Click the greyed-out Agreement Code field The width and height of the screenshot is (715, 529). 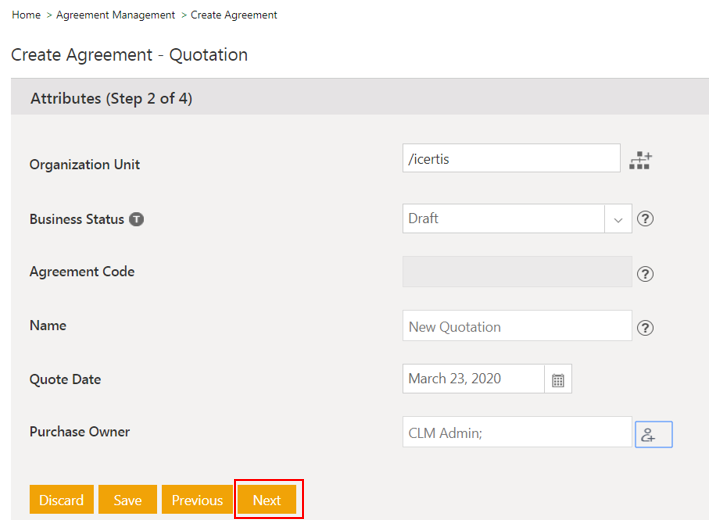coord(516,272)
